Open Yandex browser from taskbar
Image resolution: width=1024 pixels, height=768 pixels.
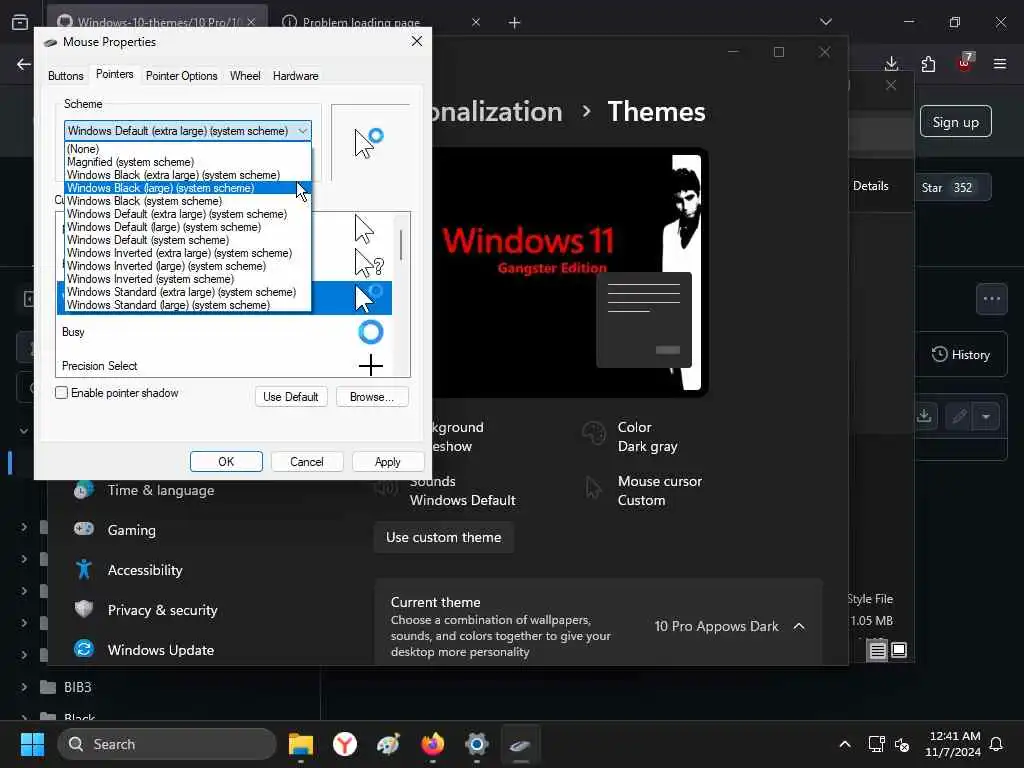[345, 744]
